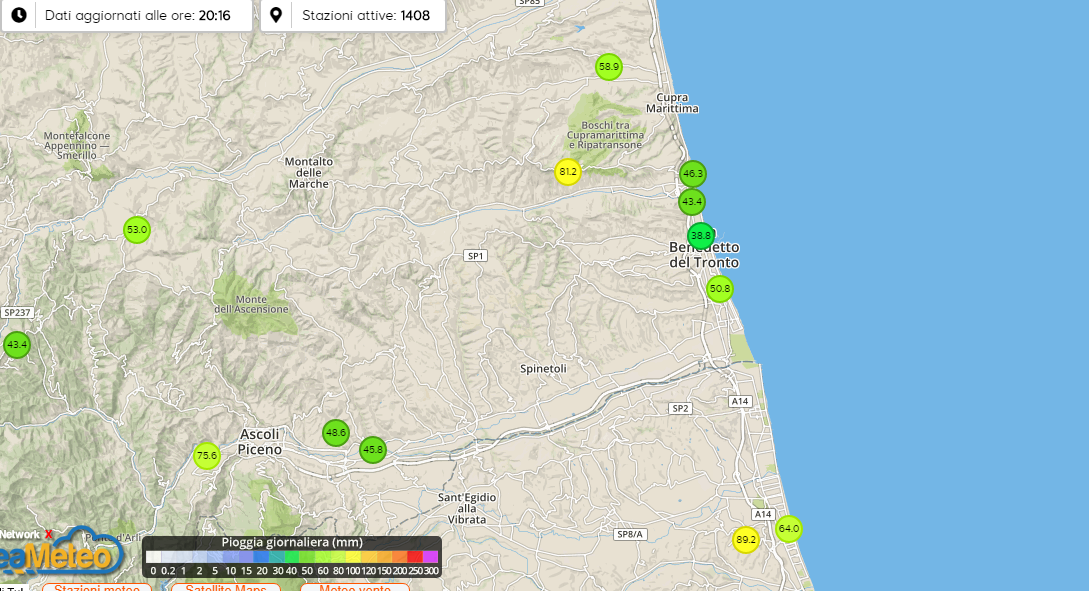Click the 58.9 mm rain station marker
The image size is (1089, 591).
[608, 67]
